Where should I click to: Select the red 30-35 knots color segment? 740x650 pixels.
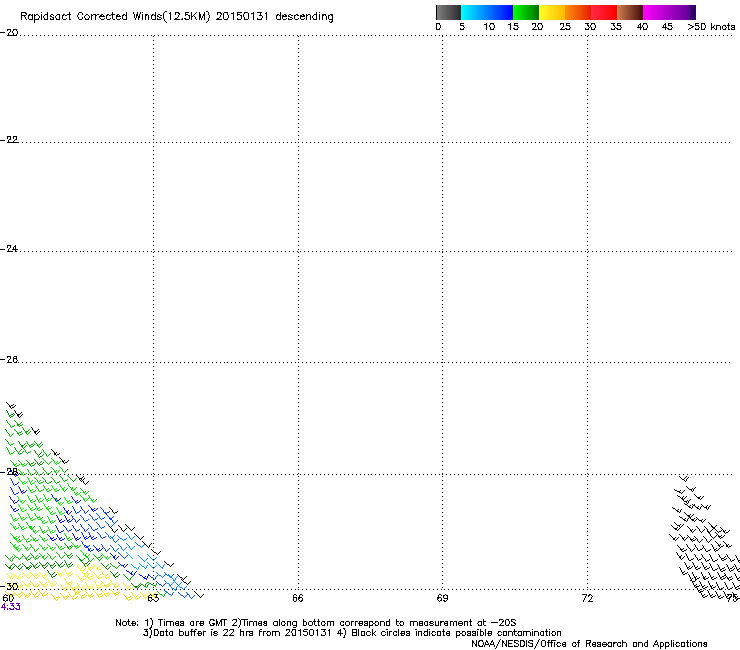tap(604, 12)
